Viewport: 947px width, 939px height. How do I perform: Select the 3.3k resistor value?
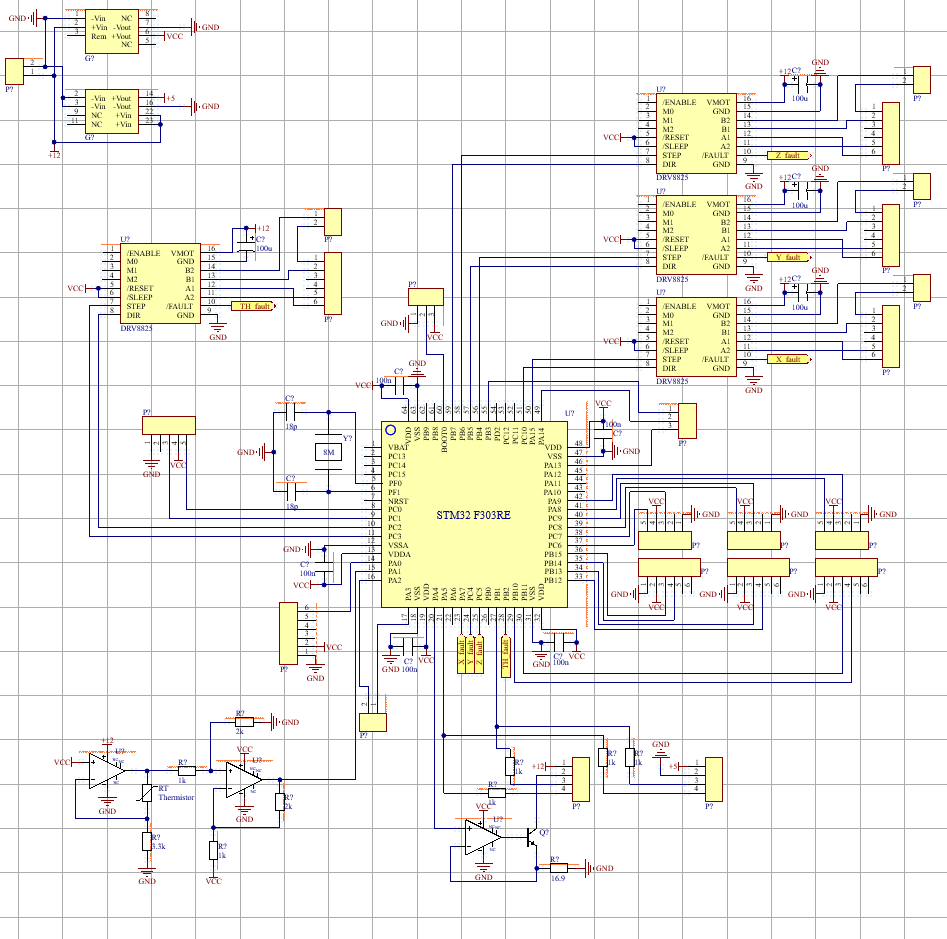(159, 846)
